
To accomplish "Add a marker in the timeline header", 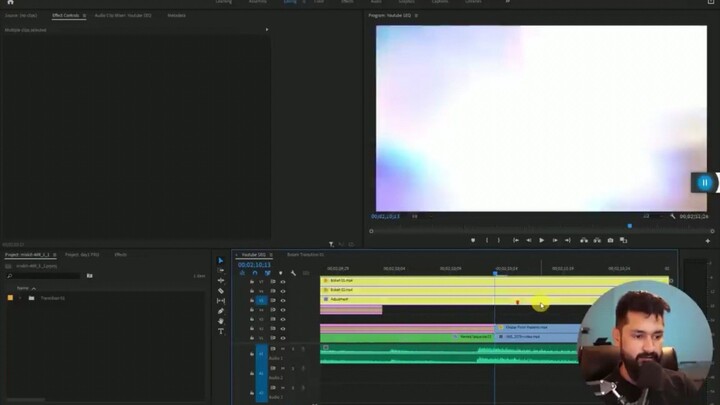I will pyautogui.click(x=281, y=273).
